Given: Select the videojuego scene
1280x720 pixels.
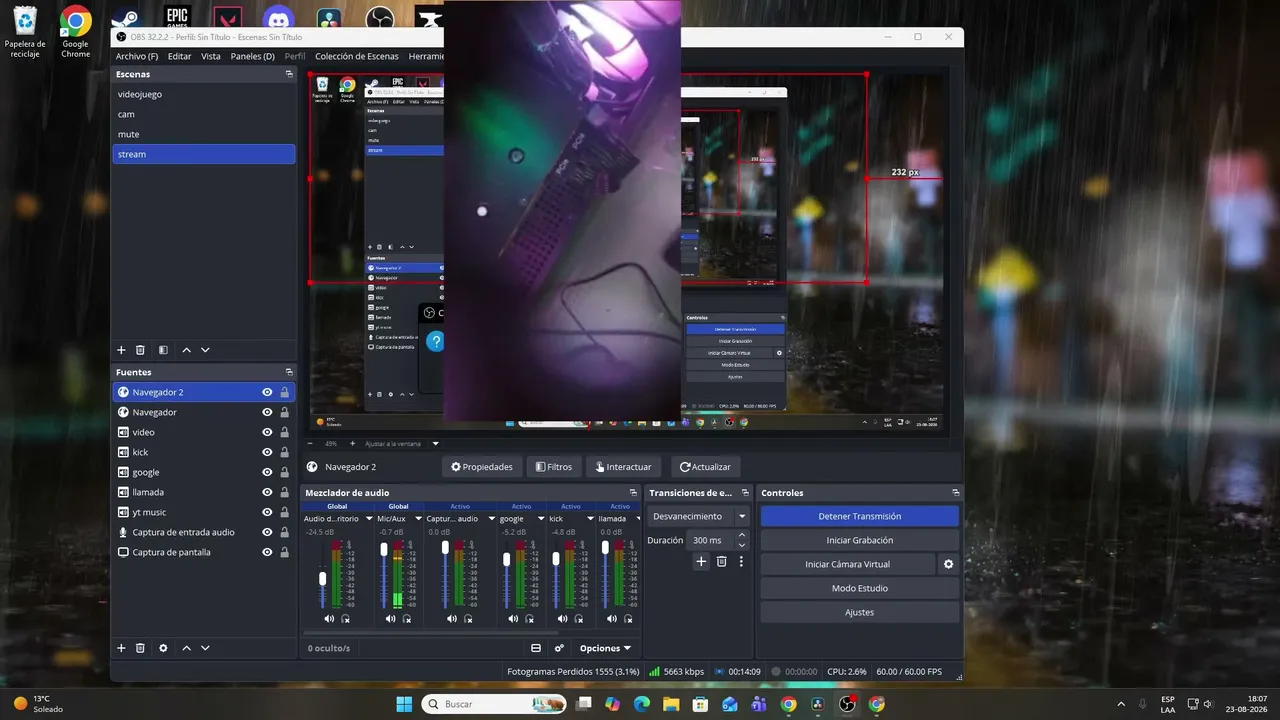Looking at the screenshot, I should tap(204, 94).
